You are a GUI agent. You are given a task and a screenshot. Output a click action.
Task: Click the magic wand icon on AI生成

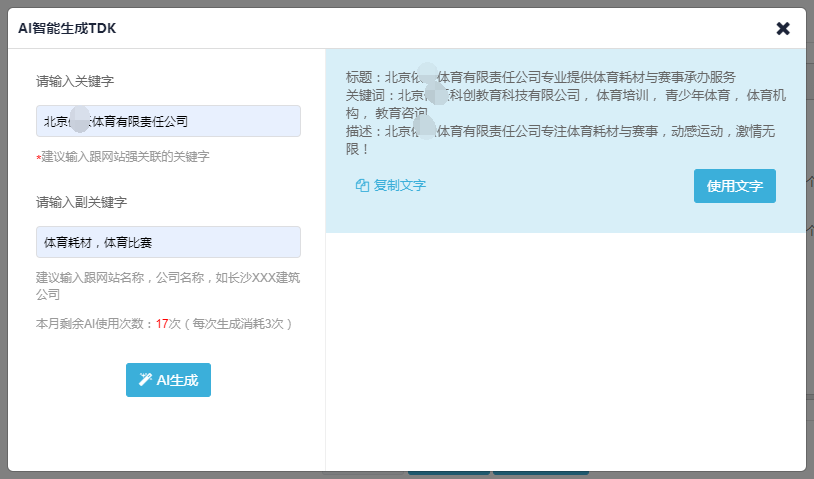click(x=145, y=380)
